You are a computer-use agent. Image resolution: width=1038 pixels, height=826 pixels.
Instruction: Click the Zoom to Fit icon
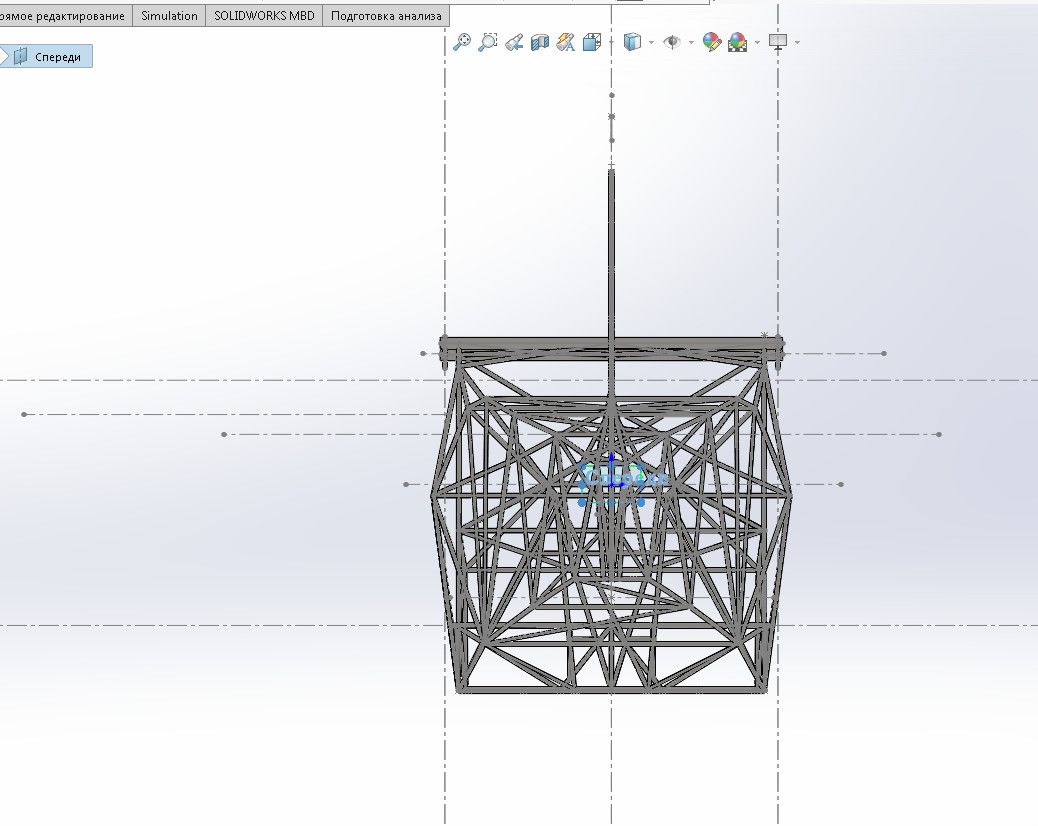(462, 42)
